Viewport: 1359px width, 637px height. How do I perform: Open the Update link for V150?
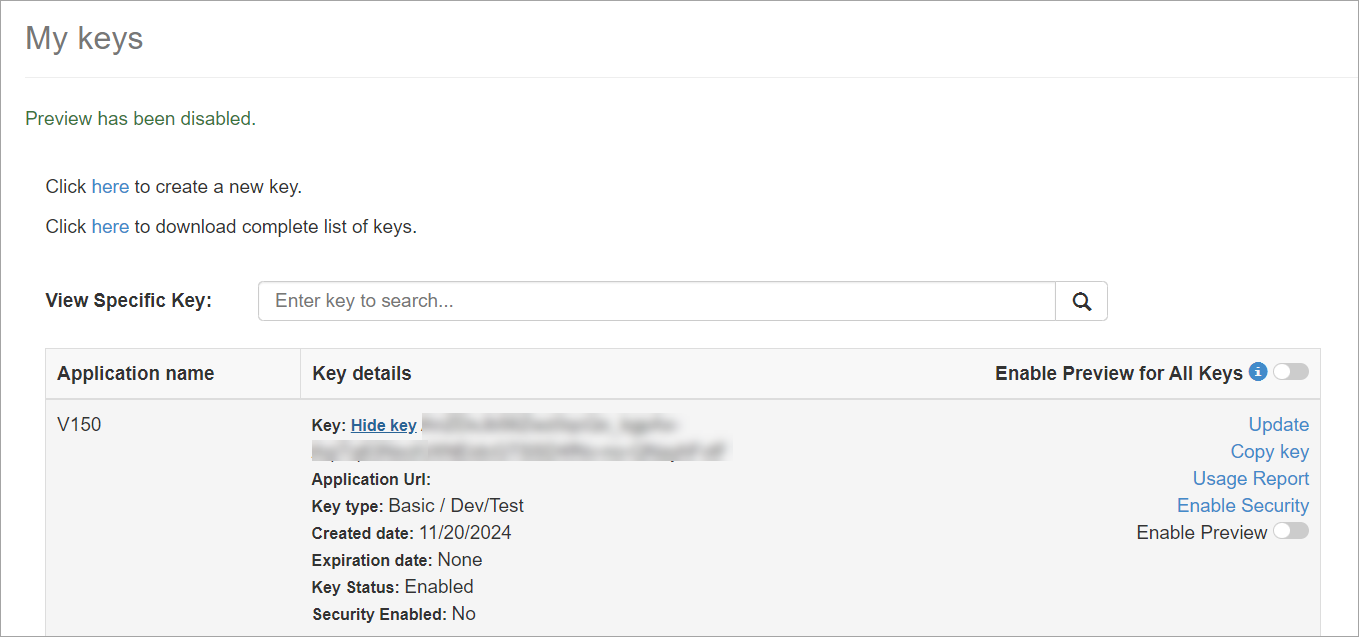[x=1278, y=424]
